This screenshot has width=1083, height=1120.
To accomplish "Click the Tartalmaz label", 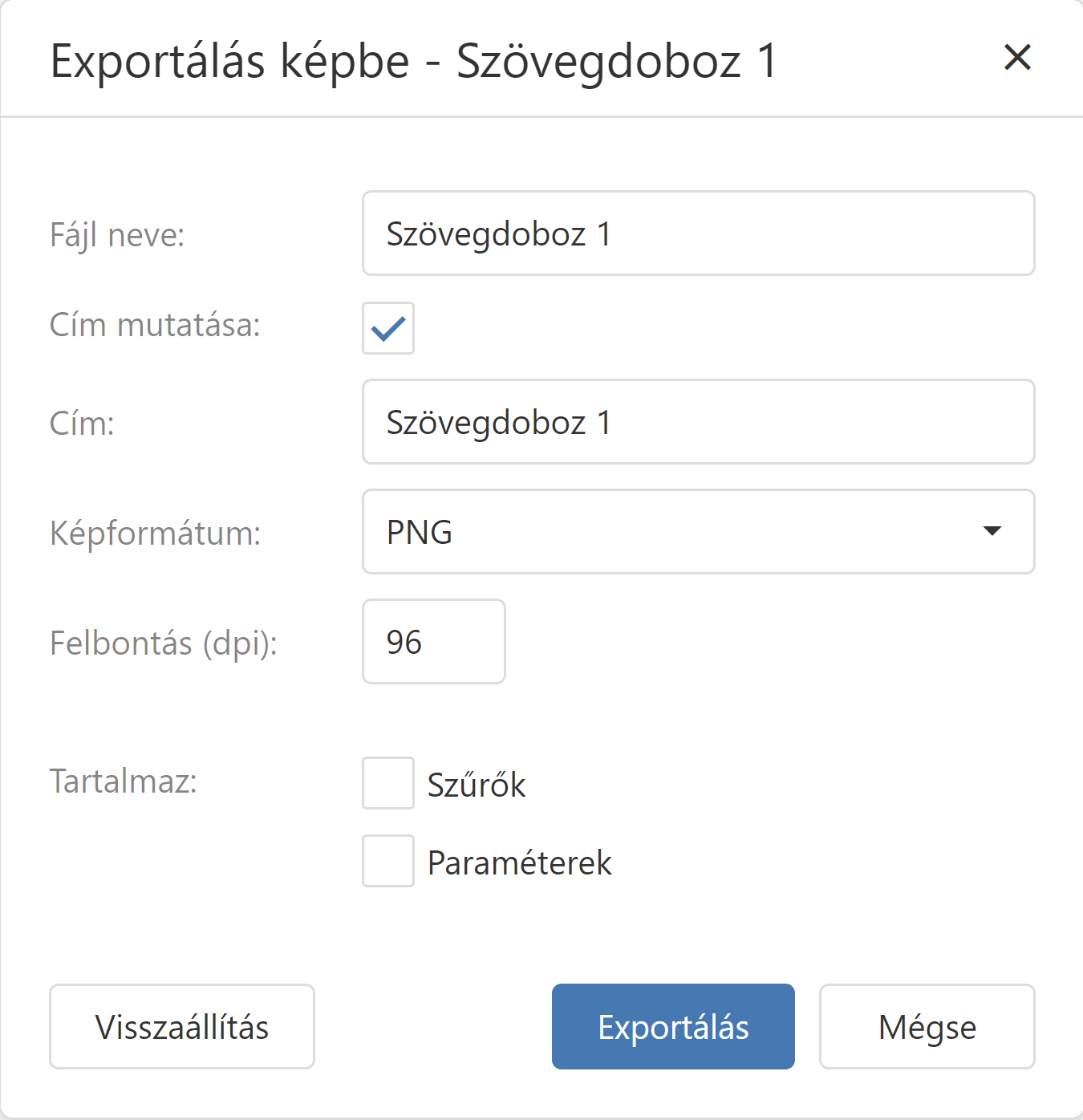I will pos(124,781).
